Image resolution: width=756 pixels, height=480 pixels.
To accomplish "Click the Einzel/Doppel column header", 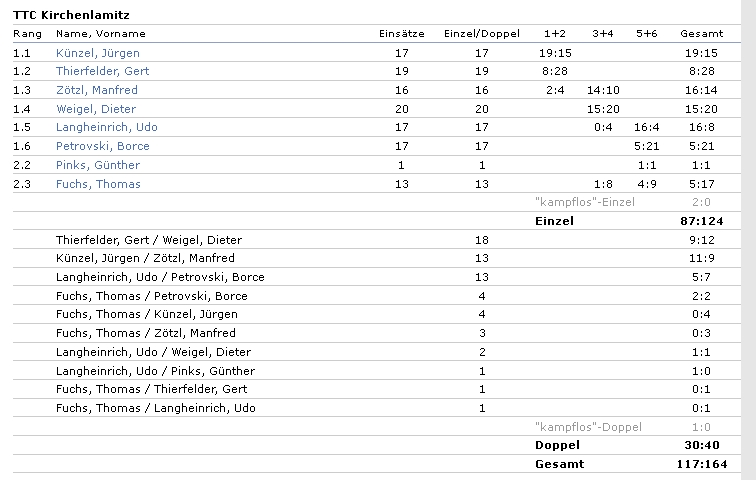I will (x=482, y=34).
